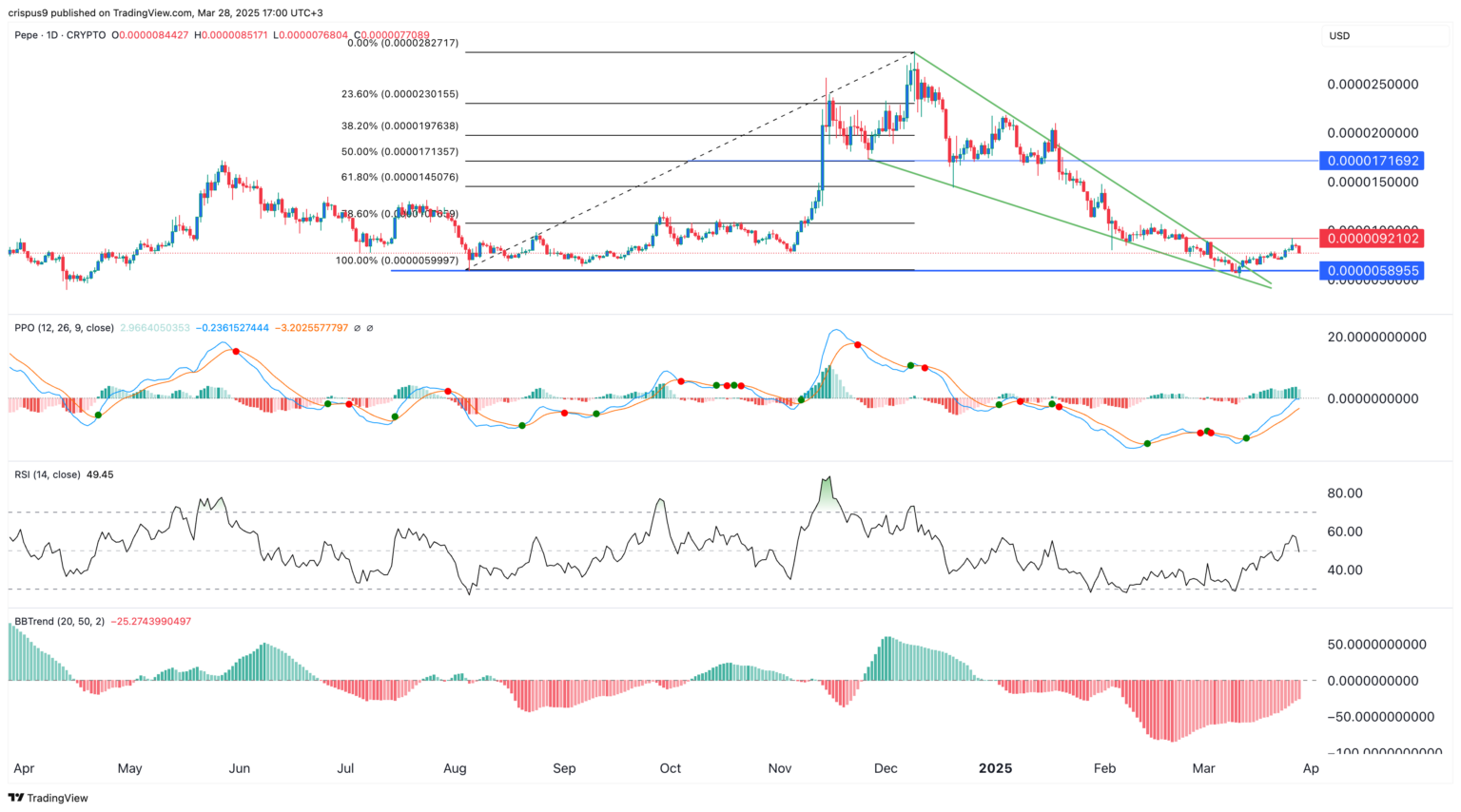Viewport: 1461px width, 812px height.
Task: Select the 50.00% Fibonacci level label
Action: pyautogui.click(x=399, y=152)
